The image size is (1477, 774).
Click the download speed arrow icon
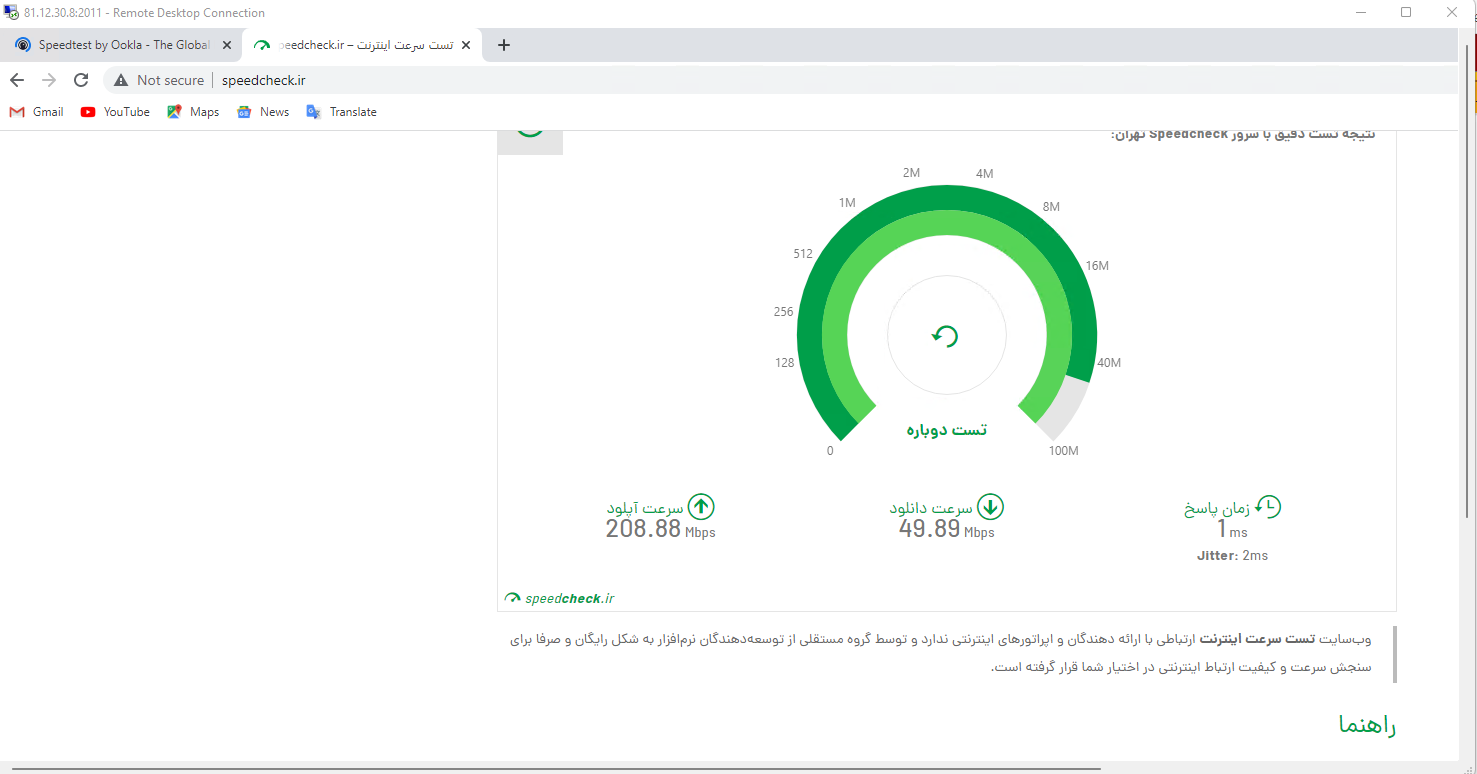click(990, 507)
